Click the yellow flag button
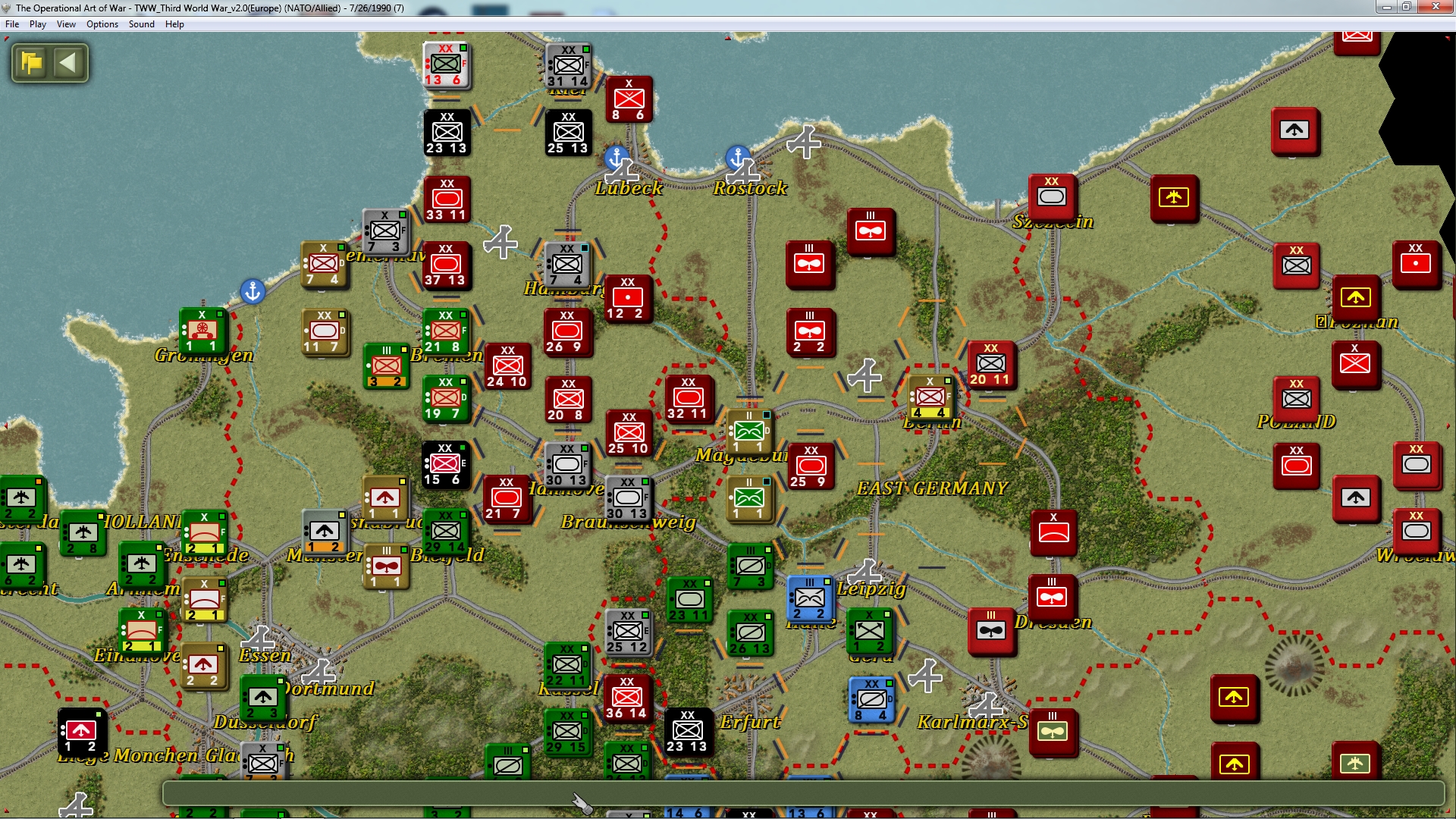The width and height of the screenshot is (1456, 819). pyautogui.click(x=32, y=62)
